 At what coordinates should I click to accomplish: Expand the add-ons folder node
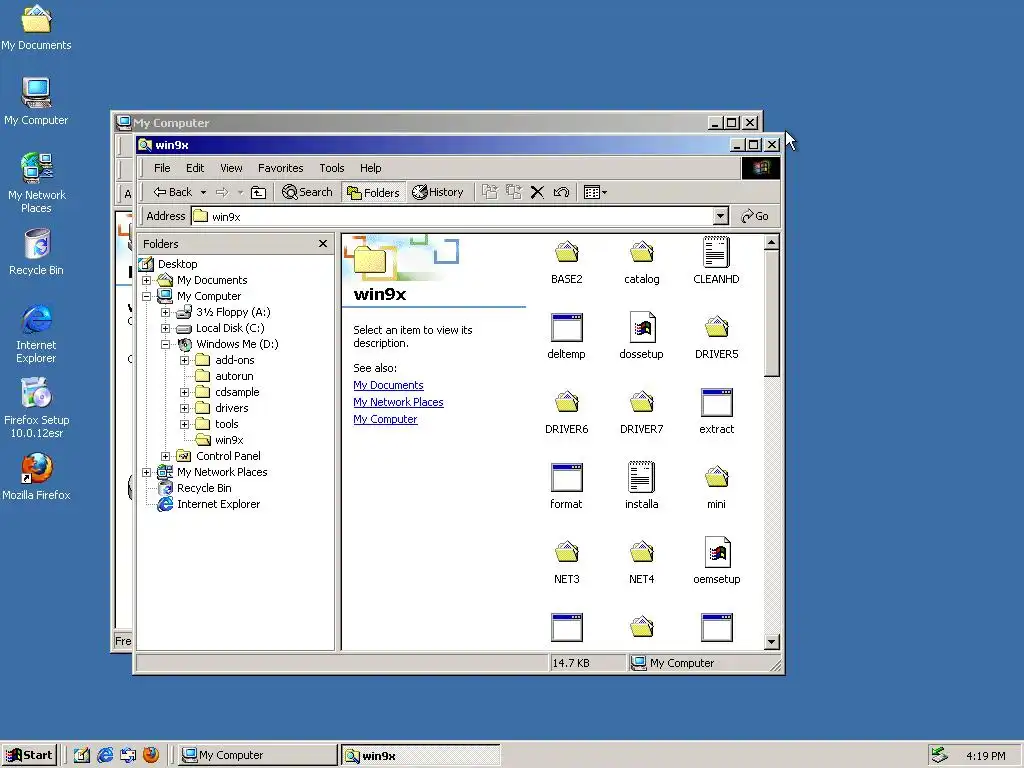184,360
